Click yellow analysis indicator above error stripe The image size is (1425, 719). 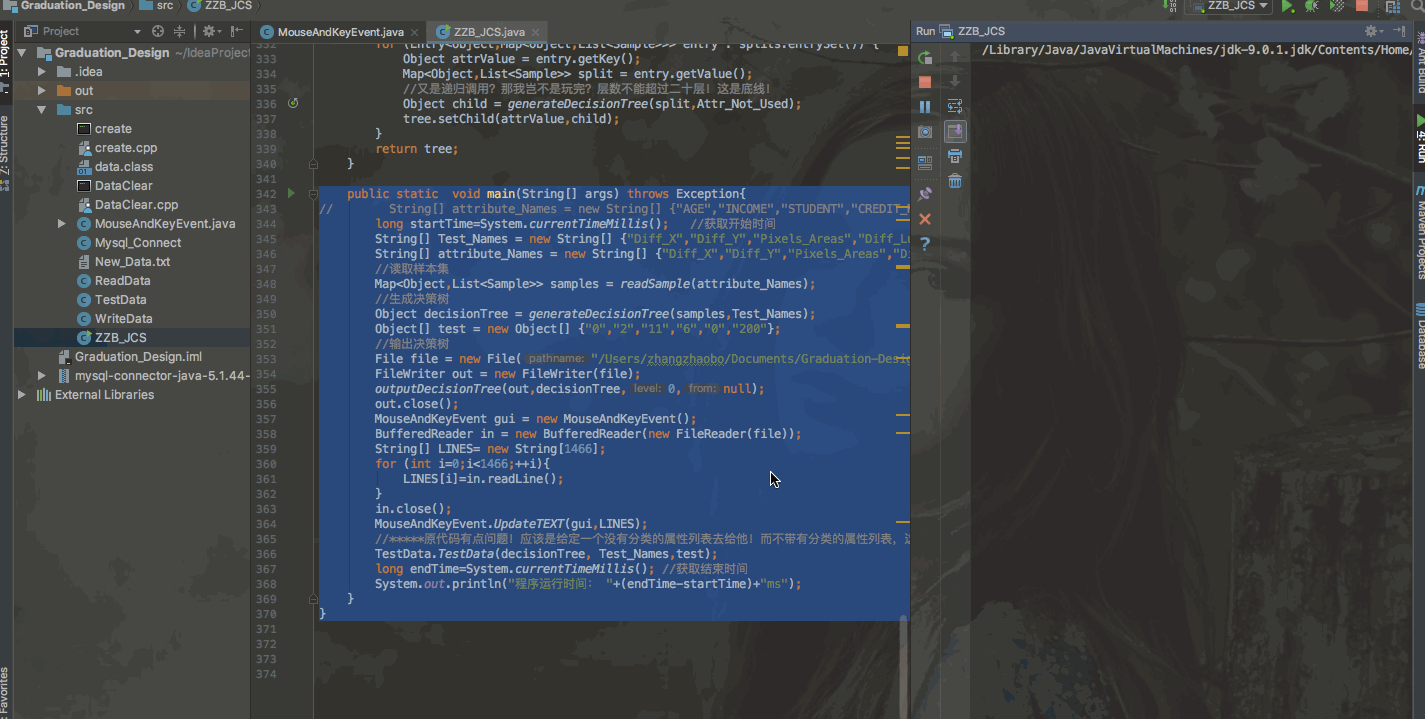[x=903, y=50]
